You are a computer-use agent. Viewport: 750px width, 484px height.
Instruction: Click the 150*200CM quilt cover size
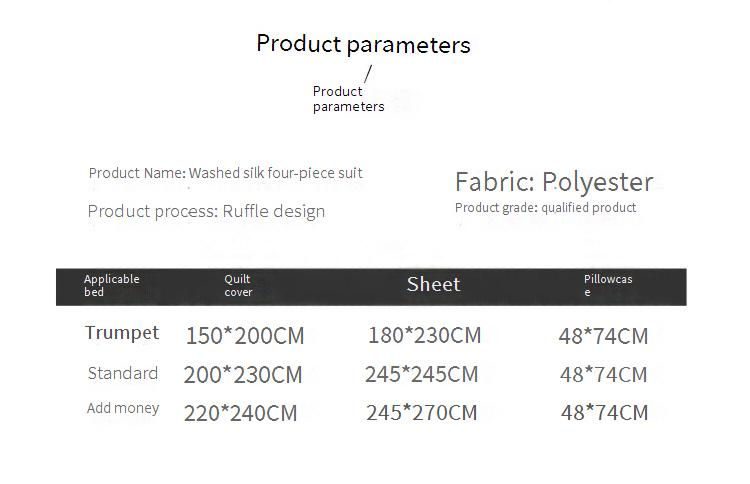click(x=244, y=336)
